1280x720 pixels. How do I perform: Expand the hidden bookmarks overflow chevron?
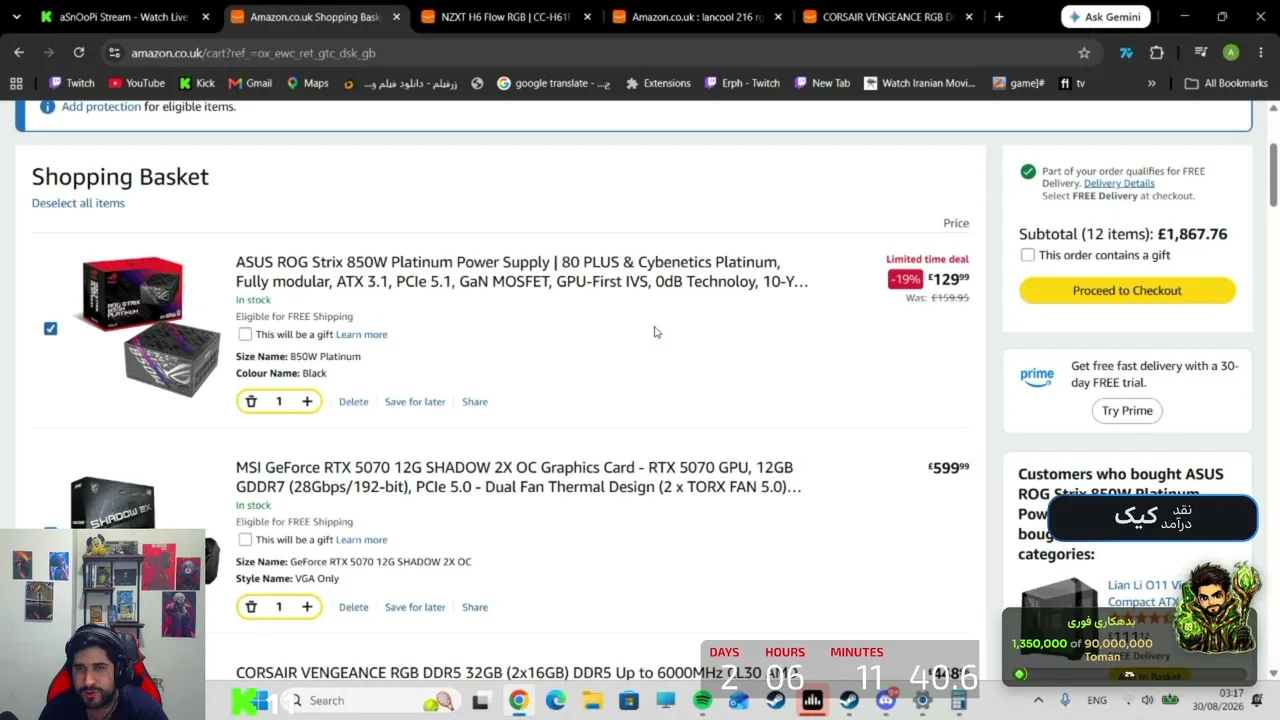1152,83
